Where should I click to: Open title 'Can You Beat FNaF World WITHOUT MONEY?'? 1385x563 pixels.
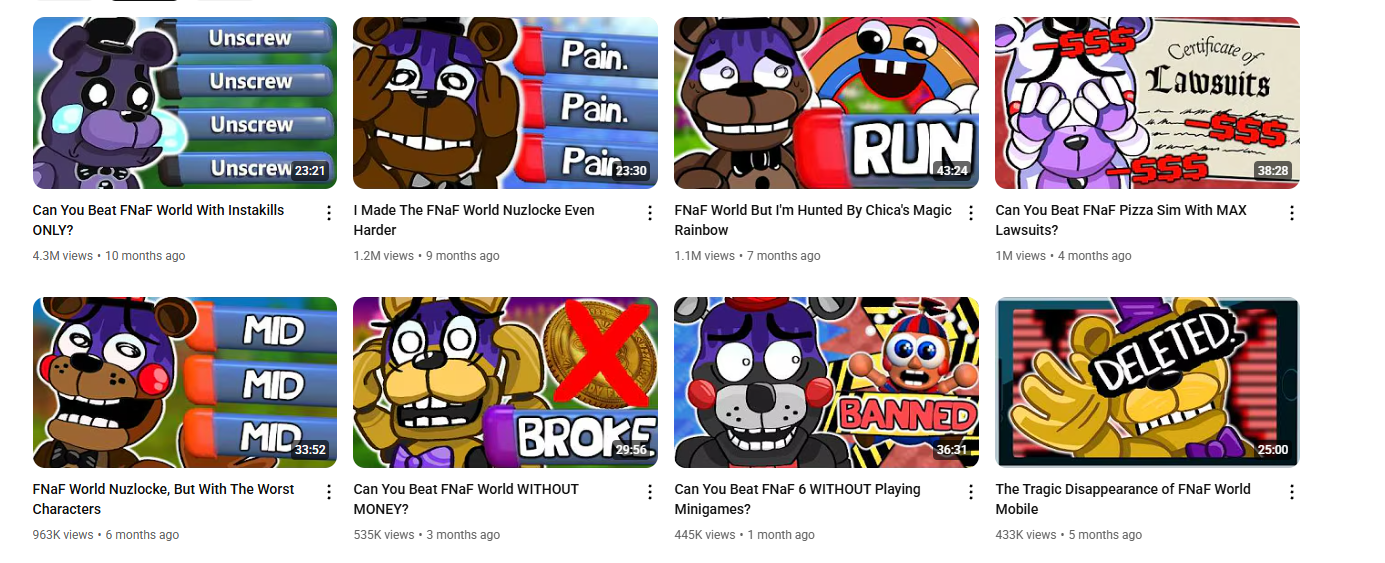click(x=467, y=499)
